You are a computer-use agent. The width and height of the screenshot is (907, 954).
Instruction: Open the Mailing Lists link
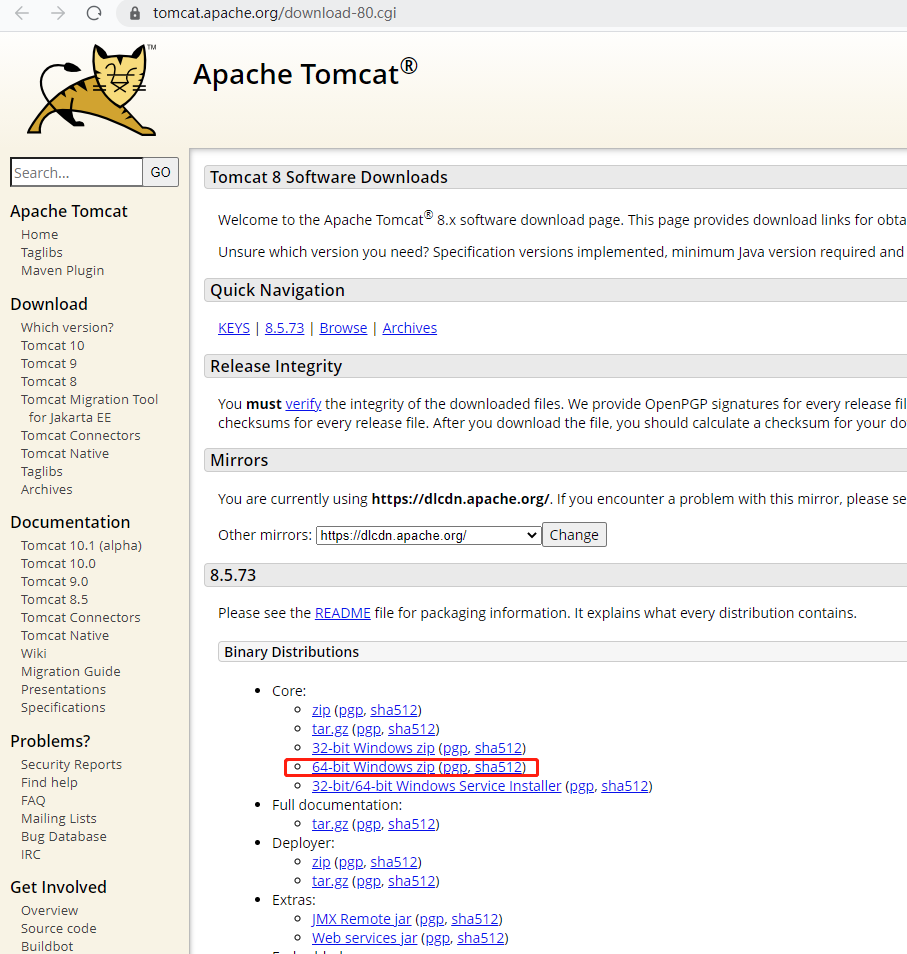point(58,818)
